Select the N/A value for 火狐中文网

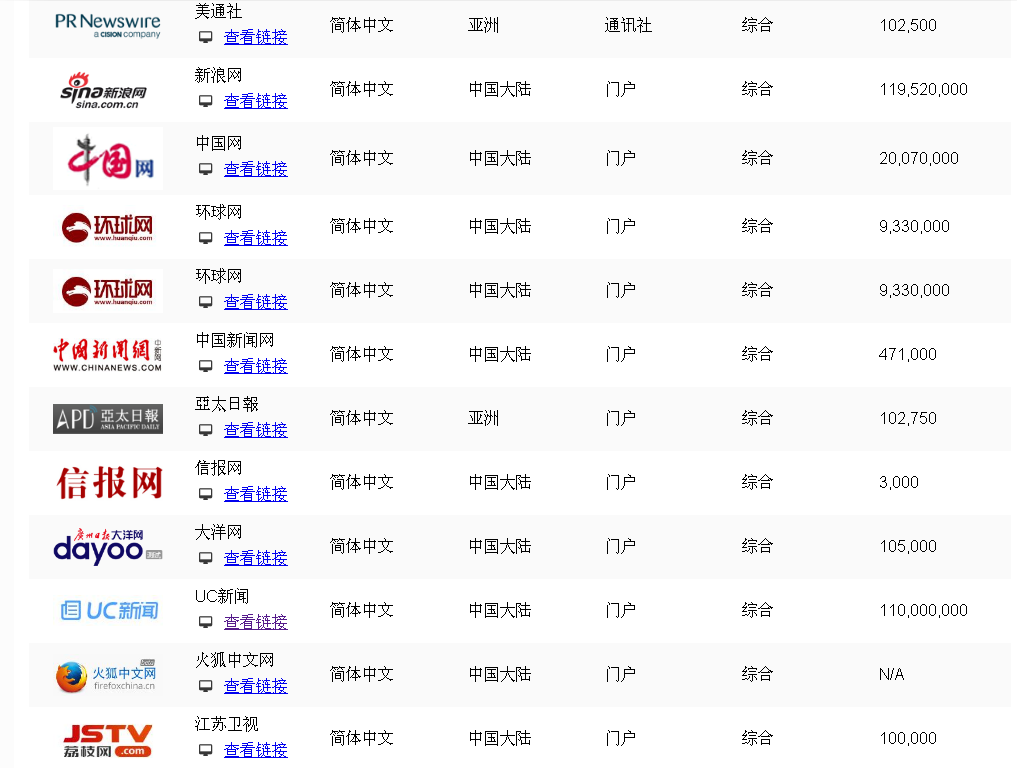click(x=892, y=675)
